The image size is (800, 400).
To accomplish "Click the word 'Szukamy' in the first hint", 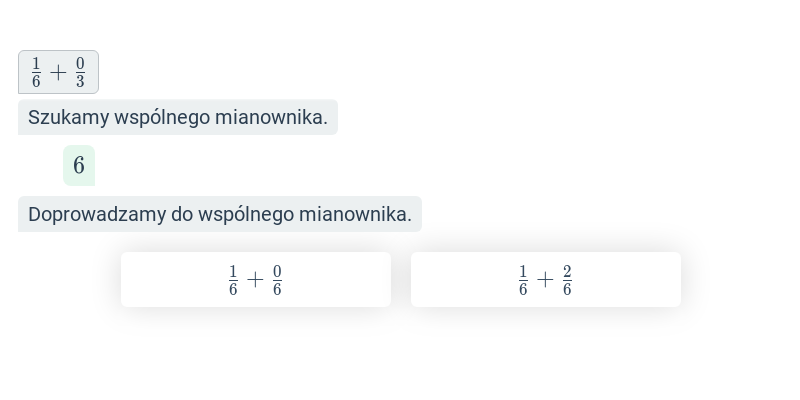I will pyautogui.click(x=69, y=118).
